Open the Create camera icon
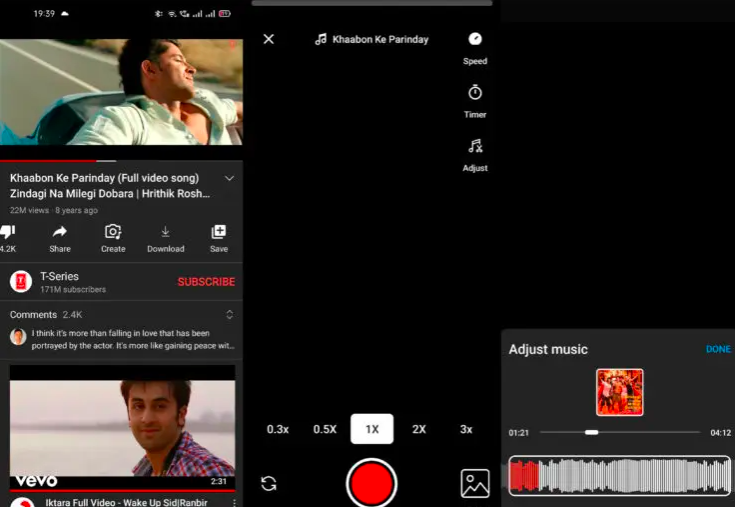Screen dimensions: 735x507 point(113,232)
